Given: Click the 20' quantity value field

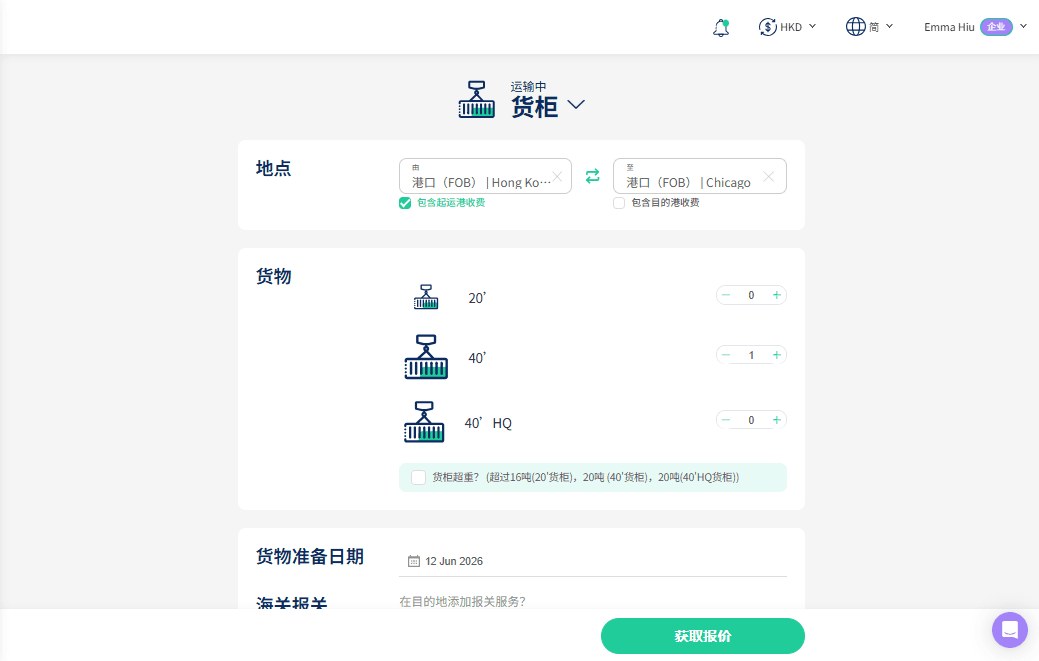Looking at the screenshot, I should 751,295.
